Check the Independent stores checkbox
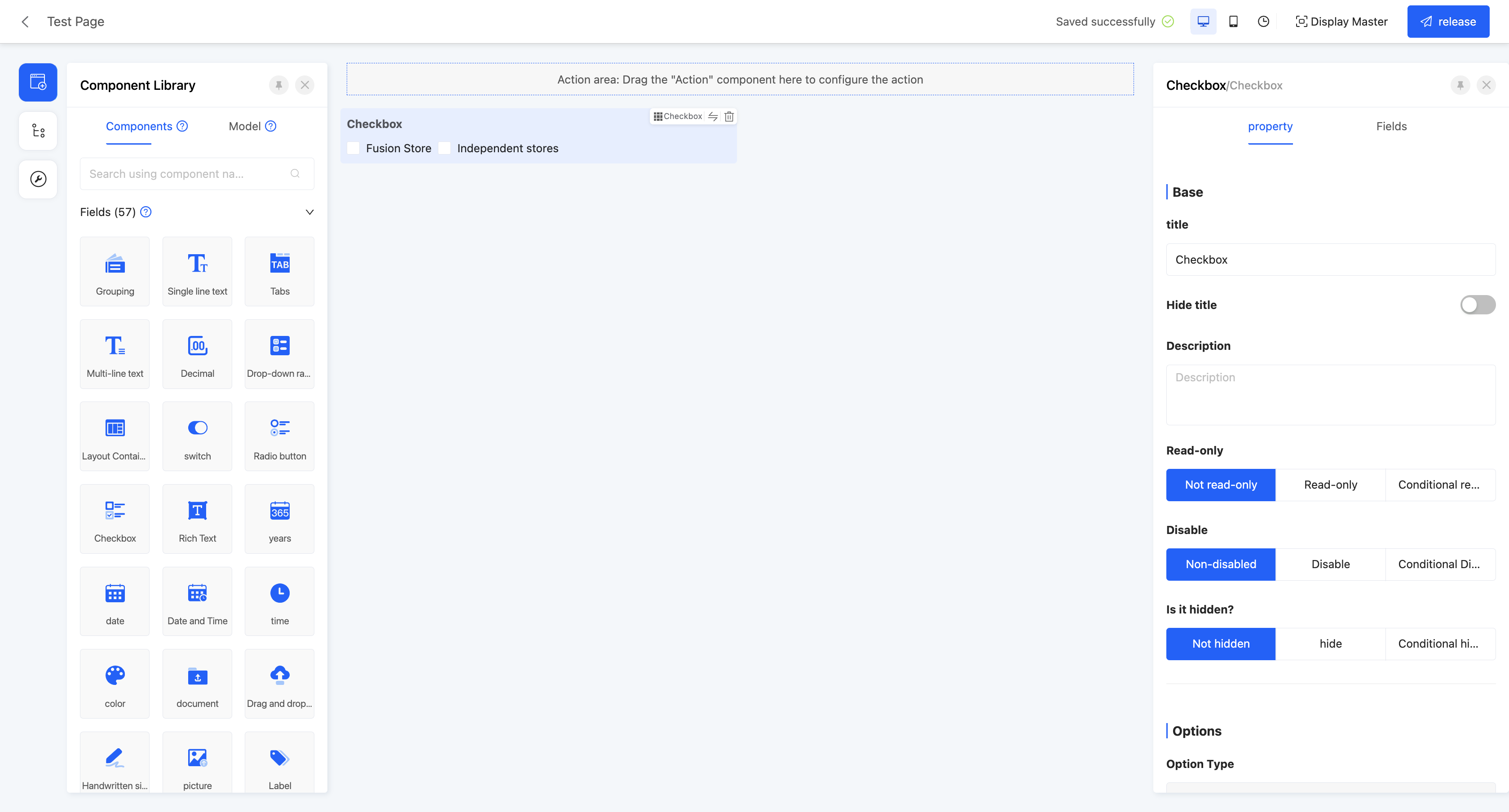The height and width of the screenshot is (812, 1509). click(x=445, y=148)
